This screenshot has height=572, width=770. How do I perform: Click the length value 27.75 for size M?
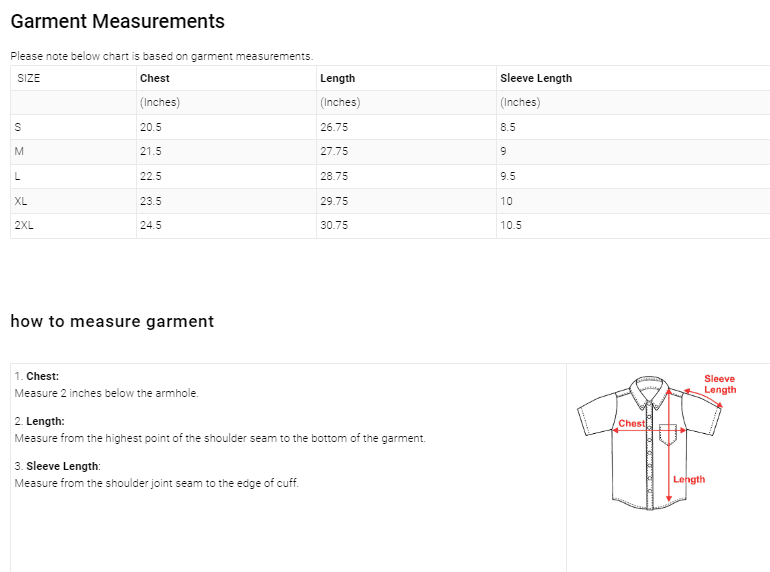334,152
